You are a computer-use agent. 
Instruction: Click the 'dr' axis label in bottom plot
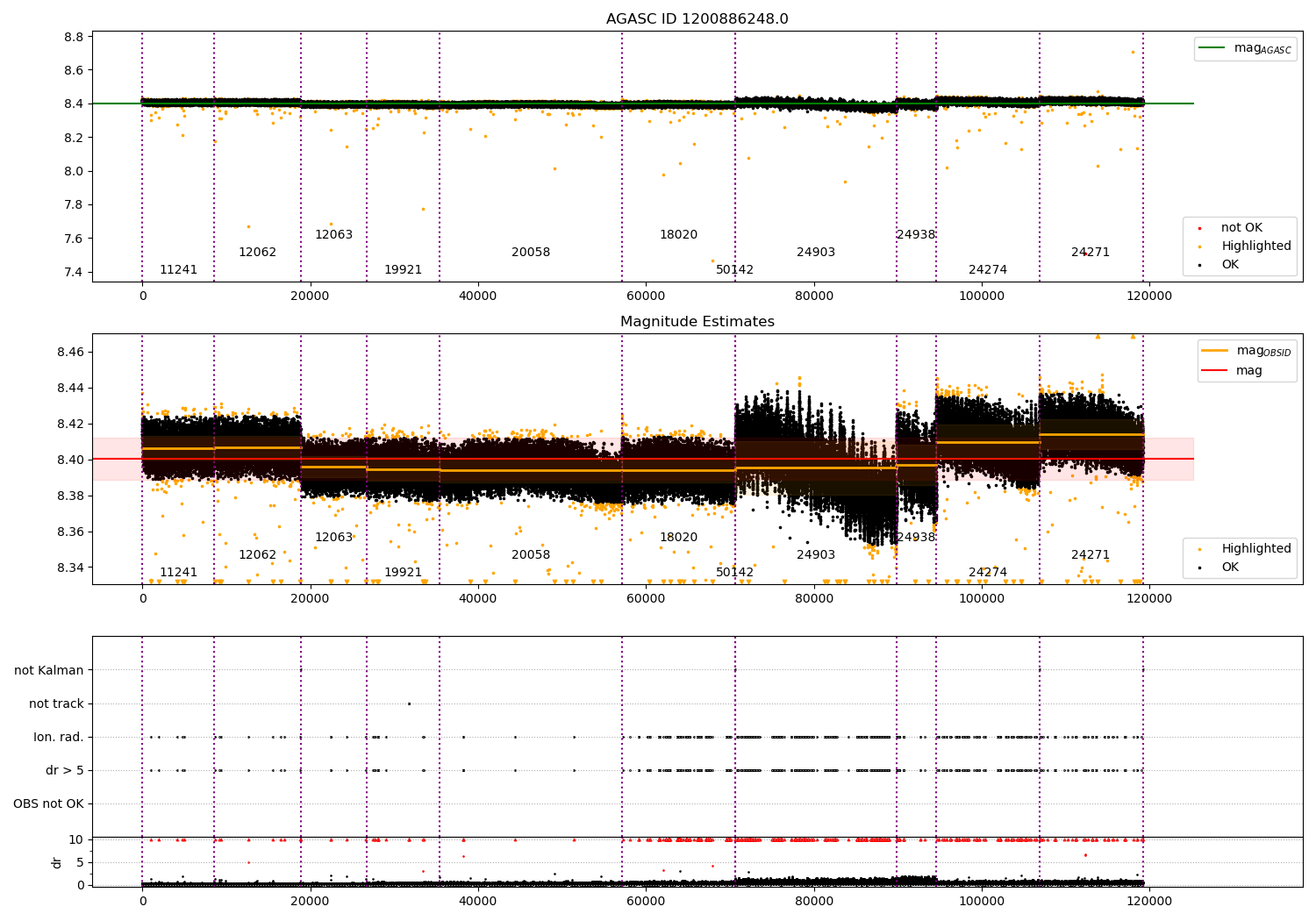57,862
